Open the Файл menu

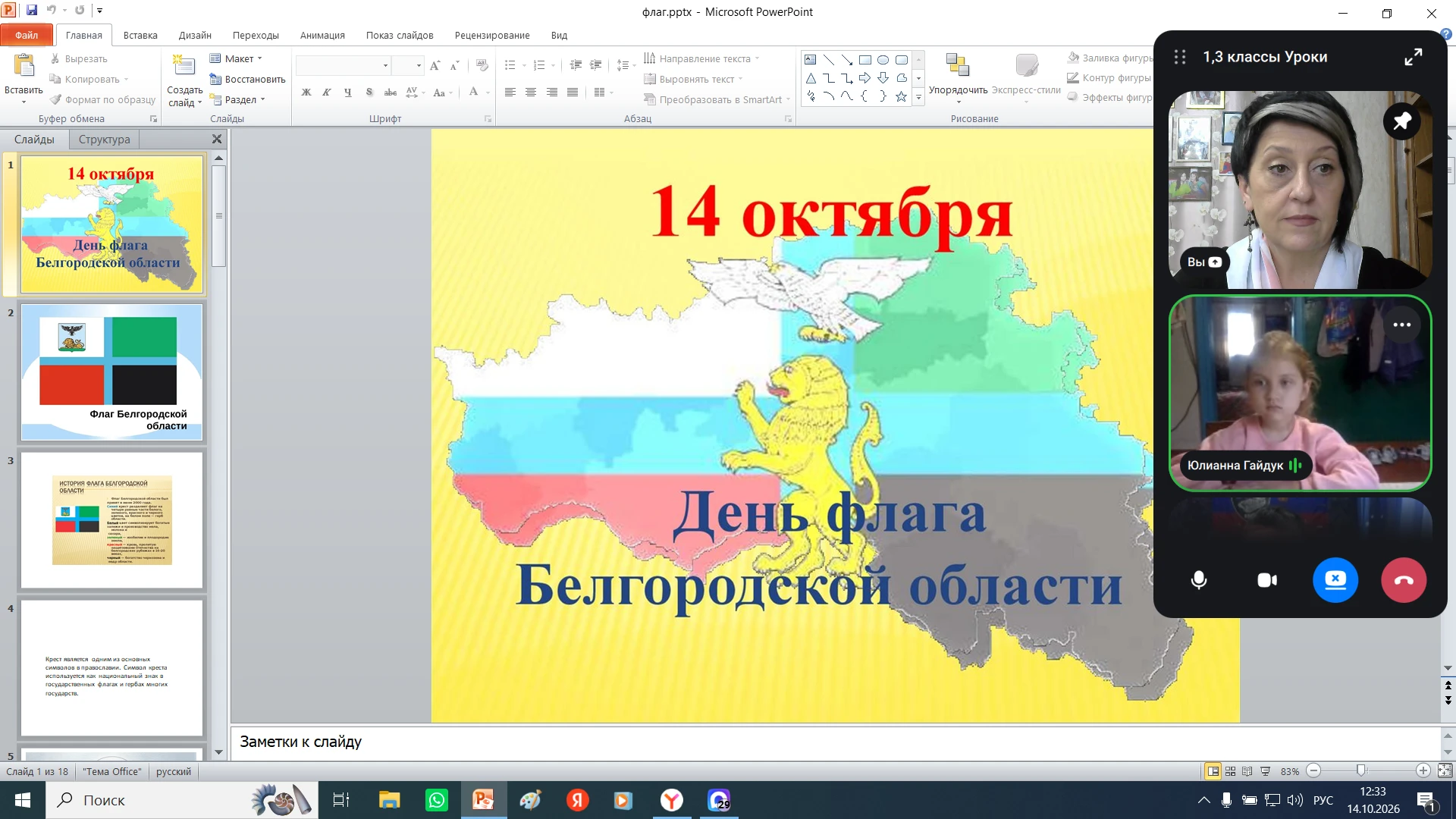(x=27, y=35)
